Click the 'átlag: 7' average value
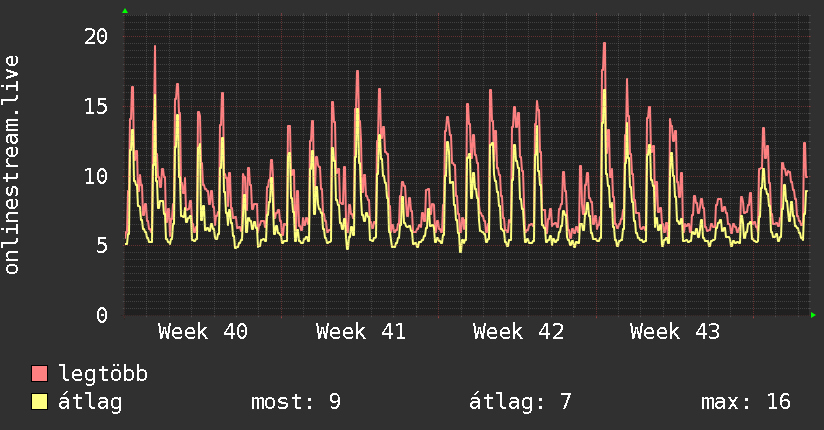824x430 pixels. (520, 402)
